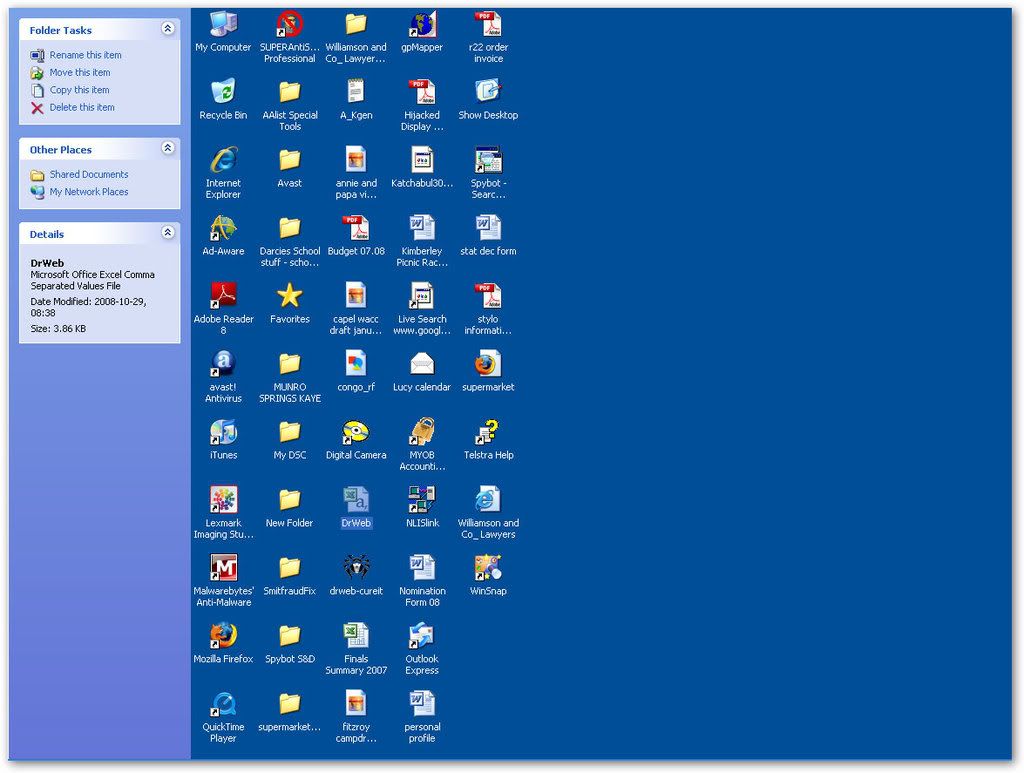This screenshot has height=773, width=1024.
Task: Select the Avast folder icon
Action: [x=289, y=160]
